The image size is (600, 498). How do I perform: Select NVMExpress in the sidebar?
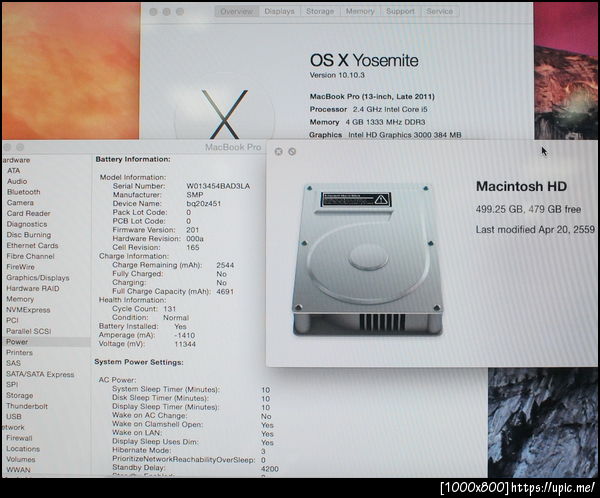pyautogui.click(x=28, y=310)
